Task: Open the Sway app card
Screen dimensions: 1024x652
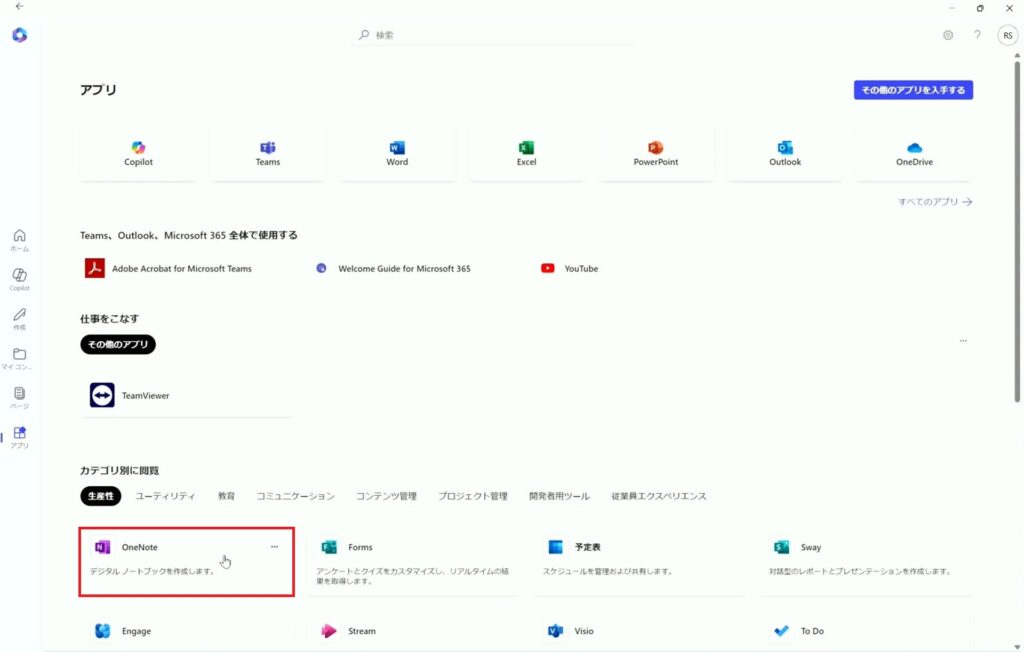Action: click(x=866, y=562)
